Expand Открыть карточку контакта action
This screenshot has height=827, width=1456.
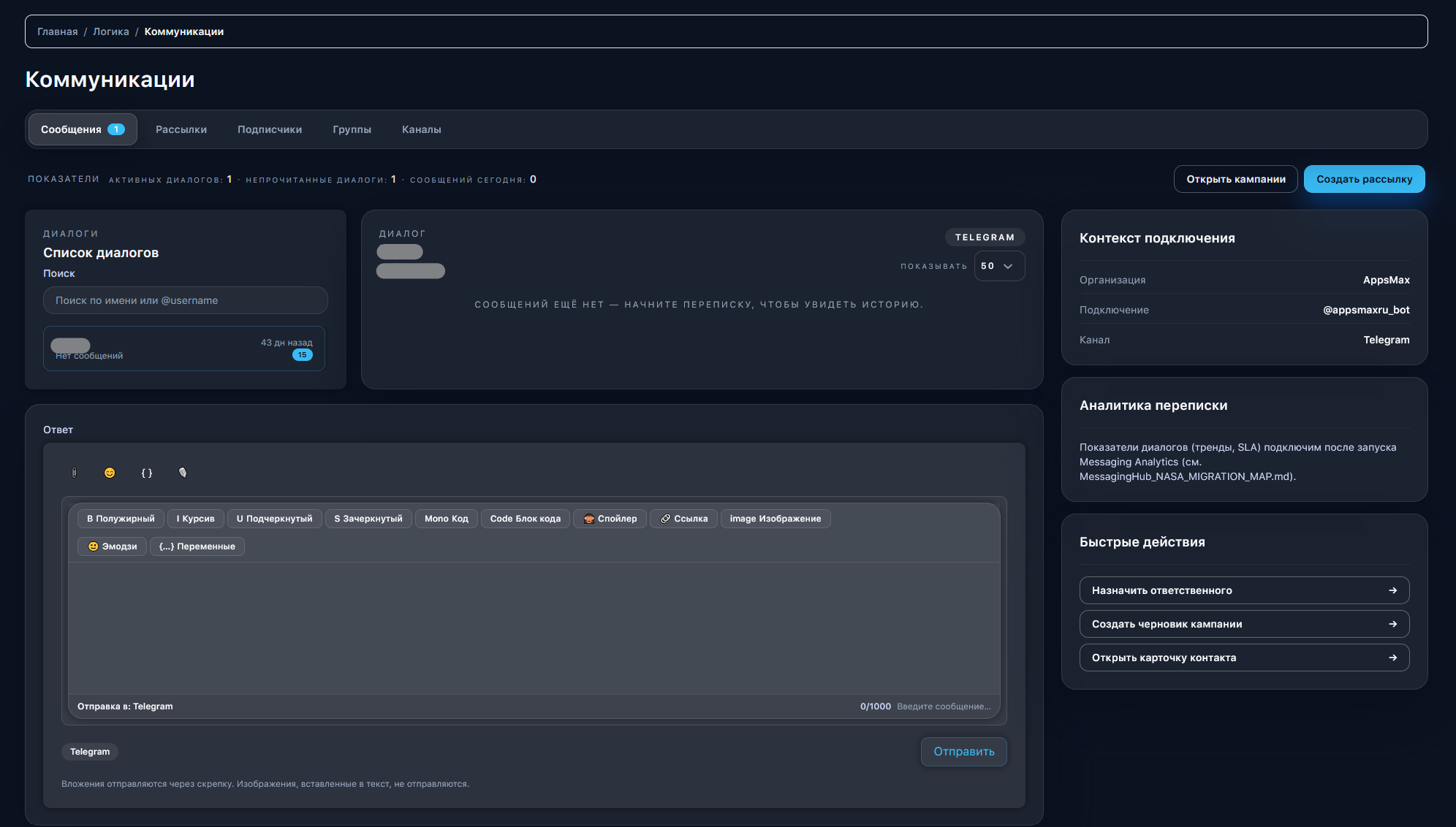click(x=1243, y=658)
